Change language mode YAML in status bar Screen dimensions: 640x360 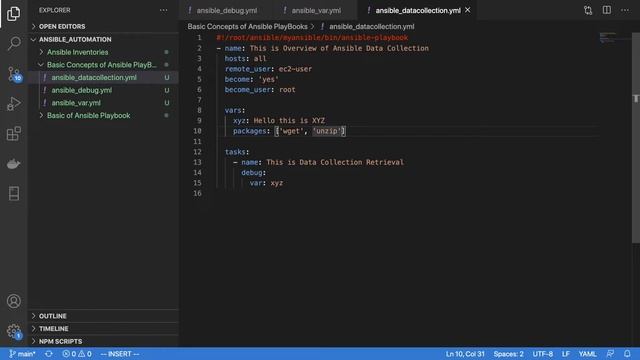[587, 354]
